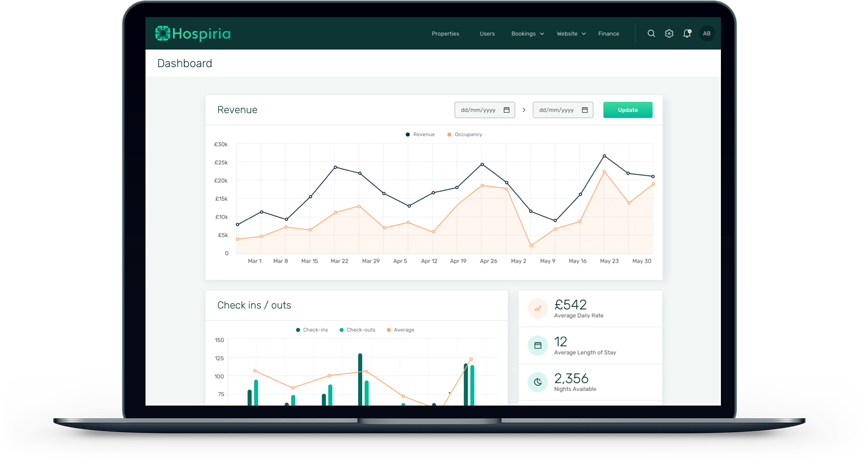Expand the Website dropdown menu
The width and height of the screenshot is (866, 460).
point(571,34)
